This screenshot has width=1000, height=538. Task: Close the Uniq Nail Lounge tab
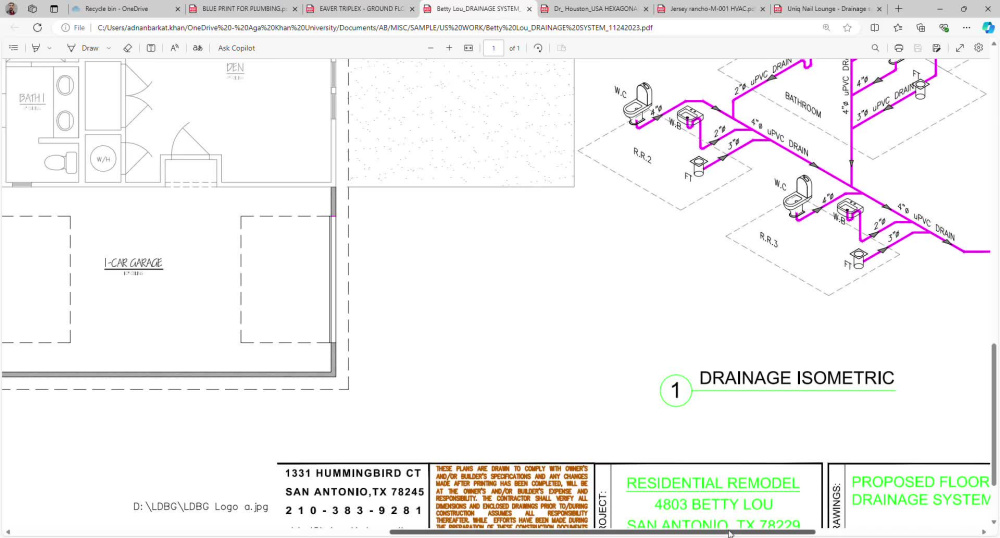pos(880,9)
